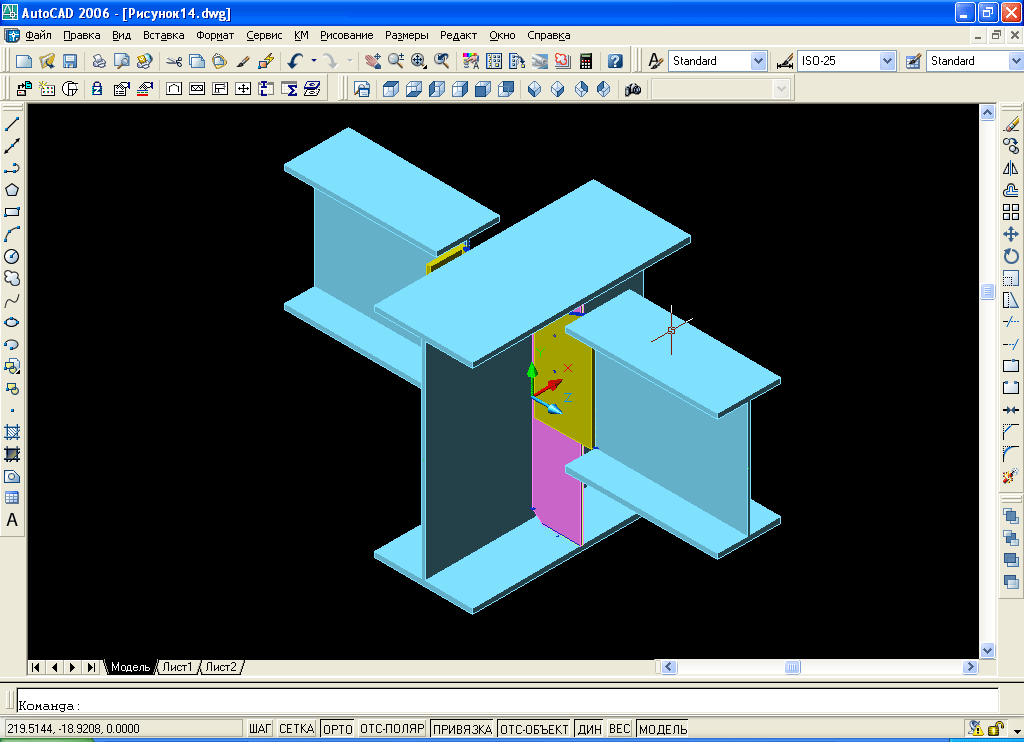Open the Camera view tool
The width and height of the screenshot is (1024, 742).
click(633, 89)
